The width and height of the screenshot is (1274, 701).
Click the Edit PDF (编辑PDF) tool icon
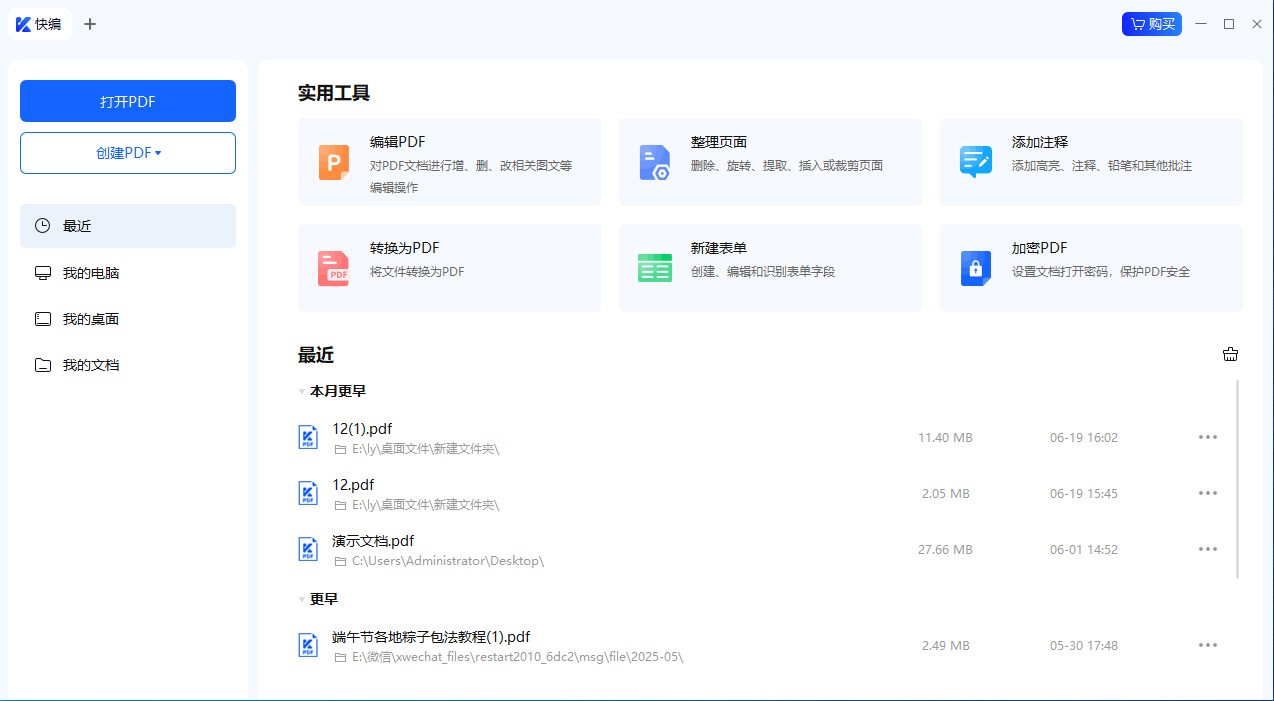[333, 162]
